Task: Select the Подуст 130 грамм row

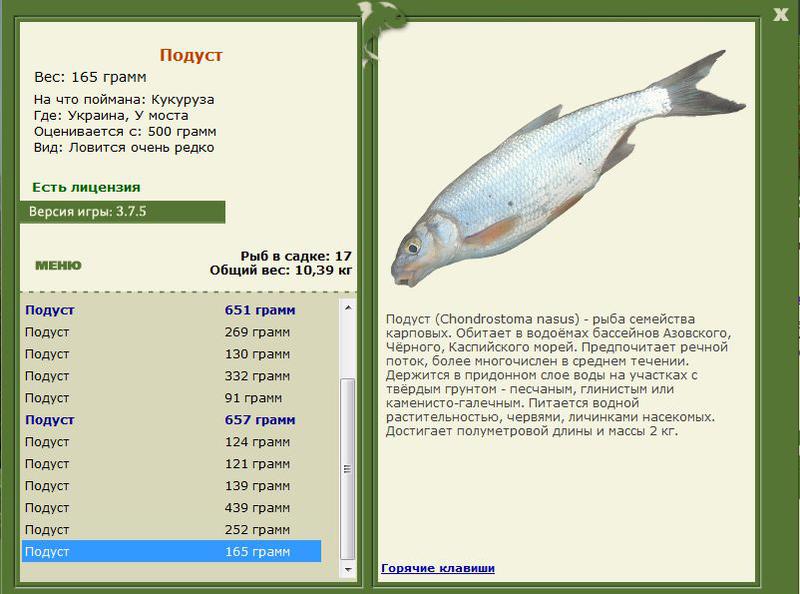Action: (171, 354)
